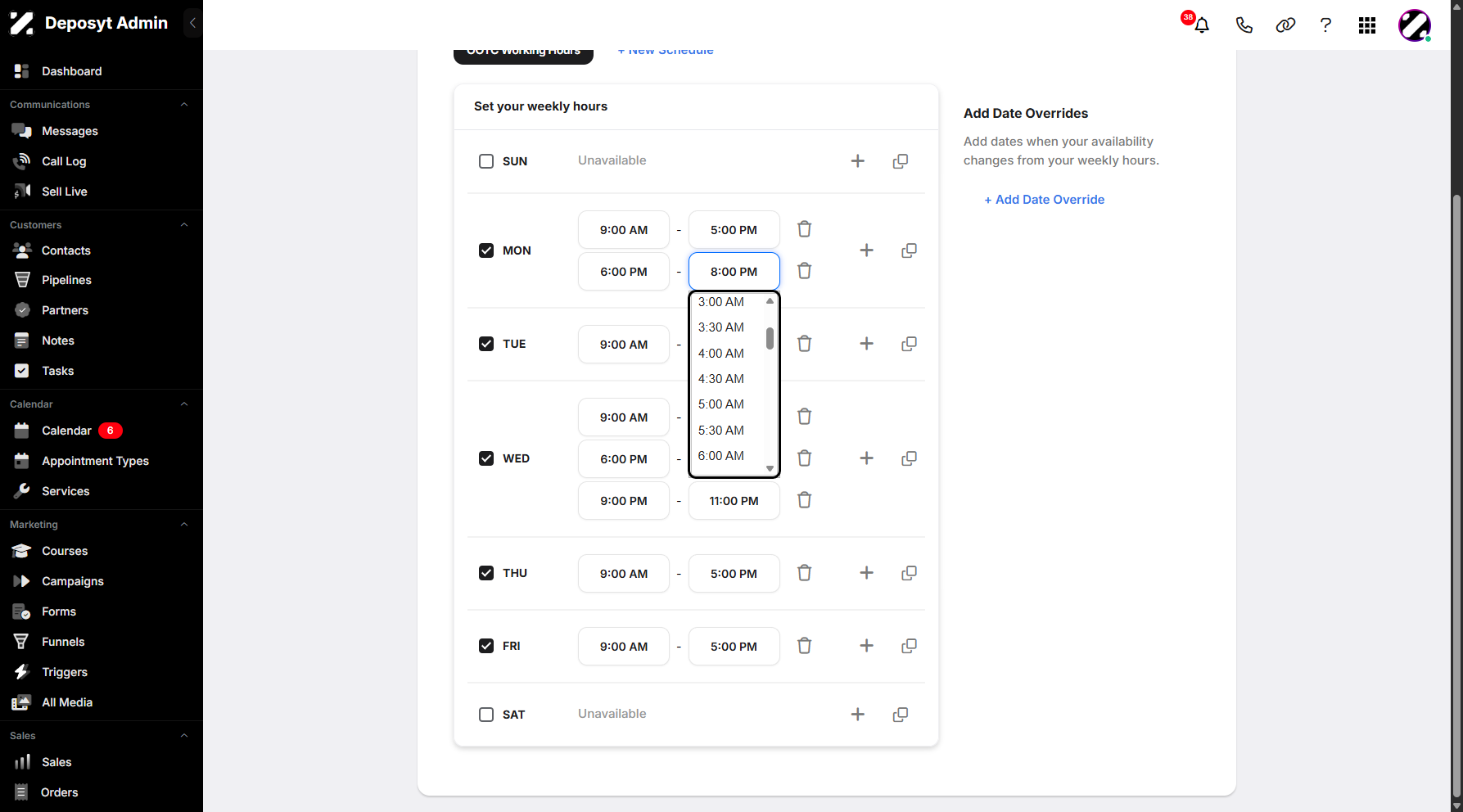This screenshot has height=812, width=1463.
Task: Enable Sunday availability checkbox
Action: click(486, 161)
